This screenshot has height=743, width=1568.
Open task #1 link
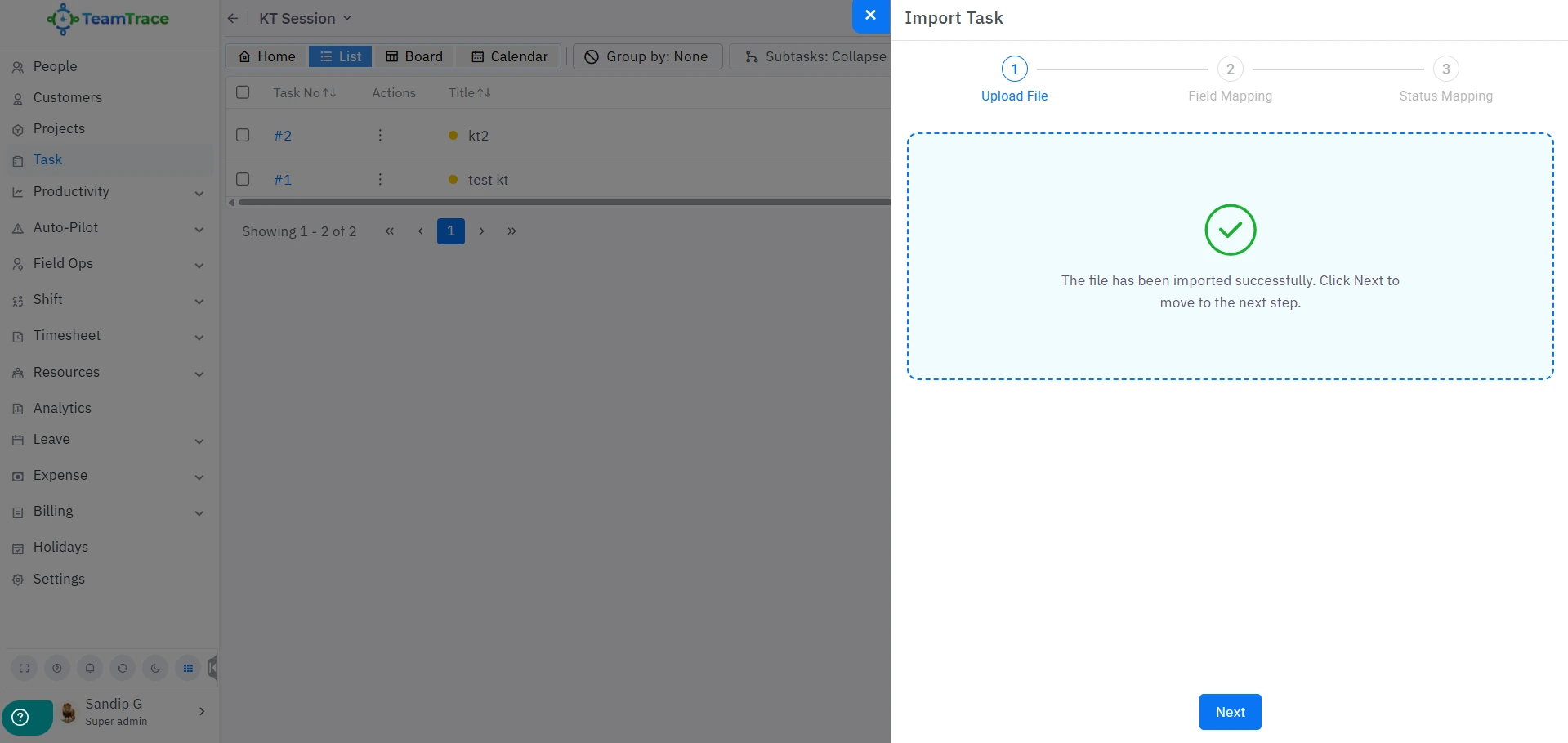[x=283, y=180]
